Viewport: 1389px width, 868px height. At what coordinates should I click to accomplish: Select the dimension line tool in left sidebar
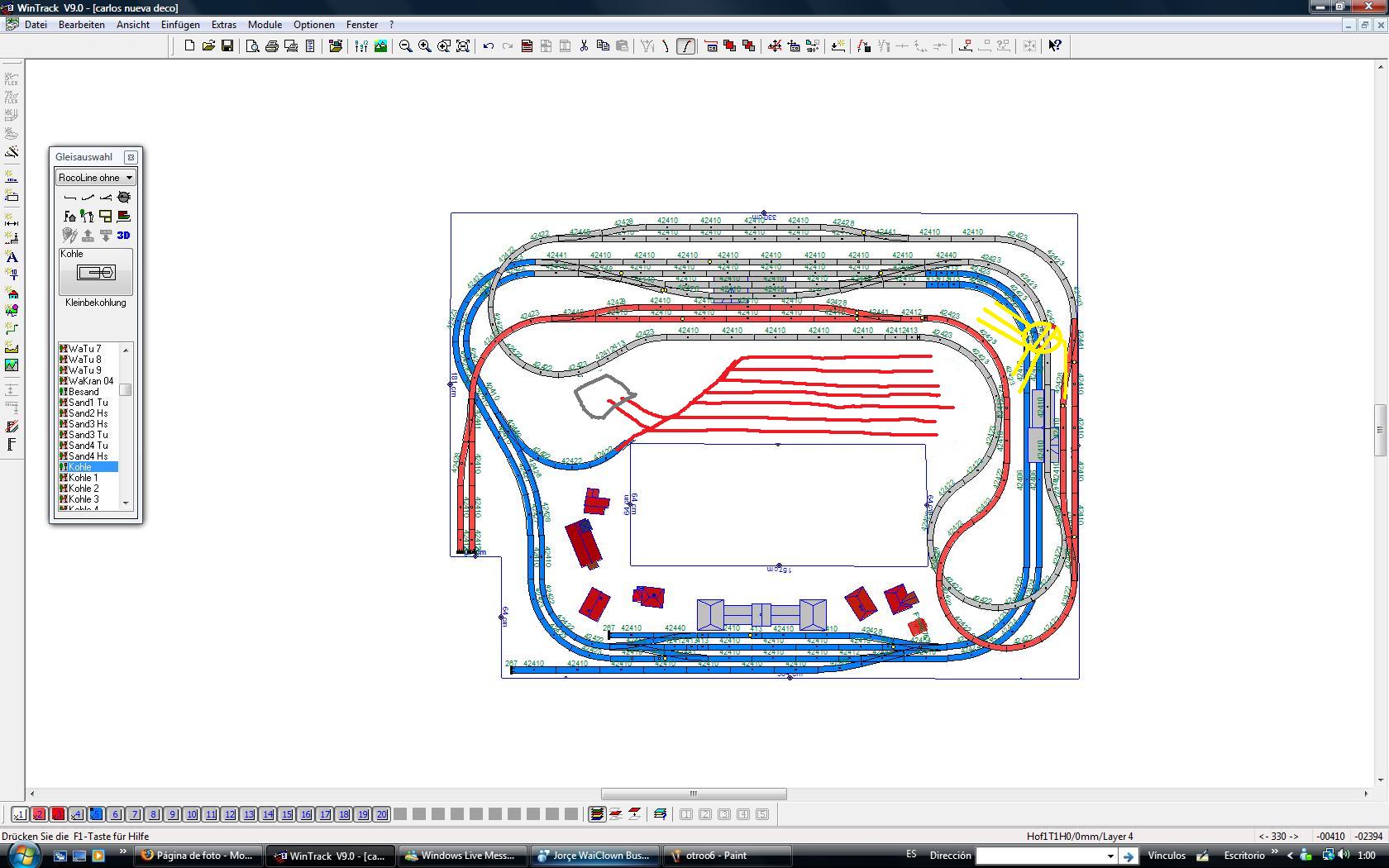coord(12,221)
